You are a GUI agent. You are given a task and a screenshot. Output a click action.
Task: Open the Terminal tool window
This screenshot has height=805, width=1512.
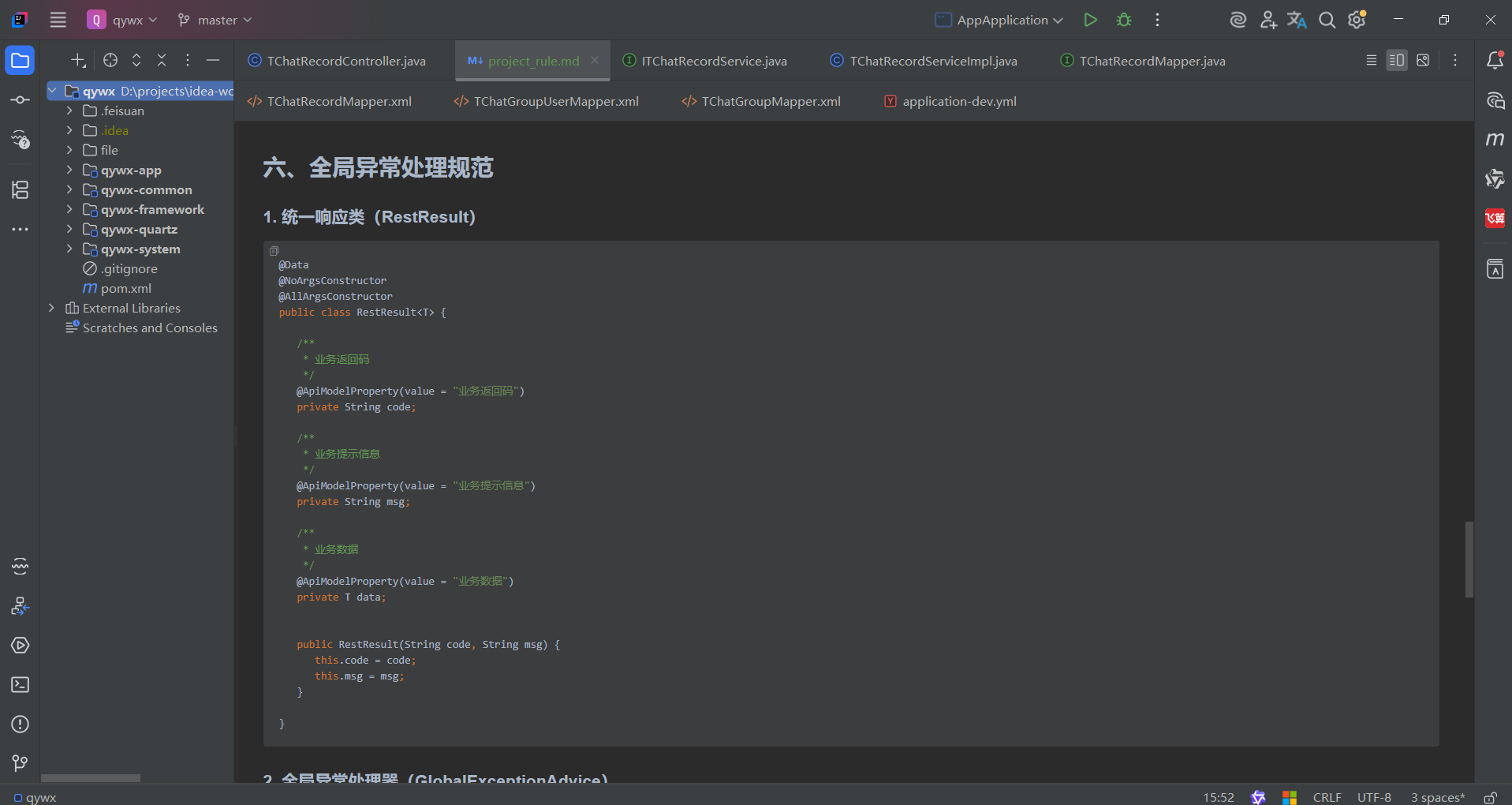coord(20,684)
